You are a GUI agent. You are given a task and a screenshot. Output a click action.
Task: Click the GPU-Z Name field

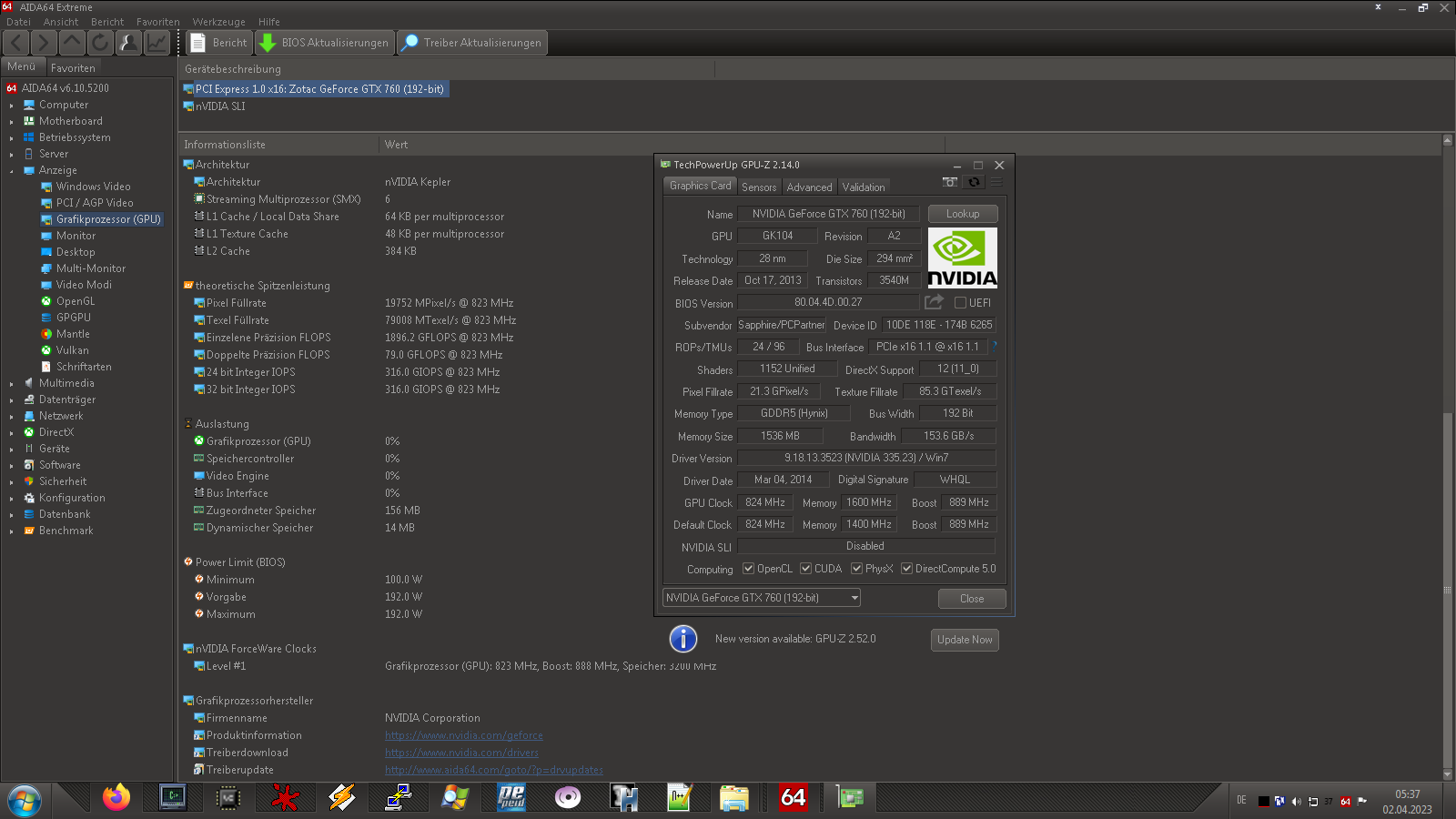(829, 214)
